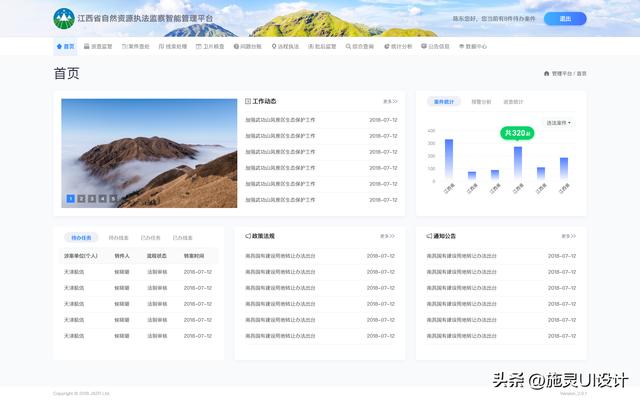Screen dimensions: 640x400
Task: Click the 问题分析 circle icon in the navigation bar
Action: [x=236, y=47]
